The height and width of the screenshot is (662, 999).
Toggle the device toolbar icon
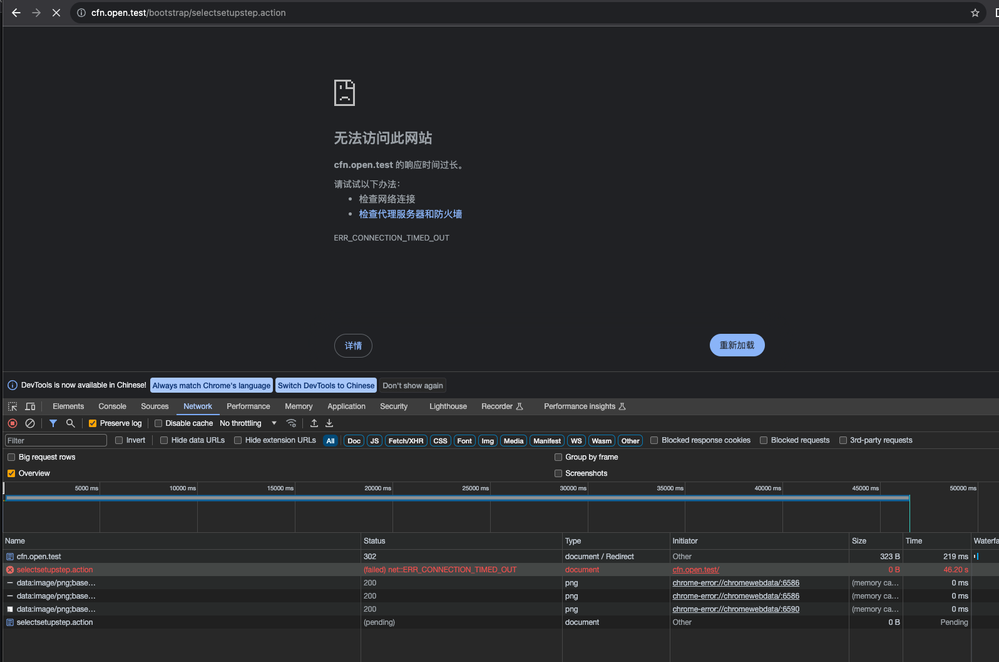pos(30,407)
